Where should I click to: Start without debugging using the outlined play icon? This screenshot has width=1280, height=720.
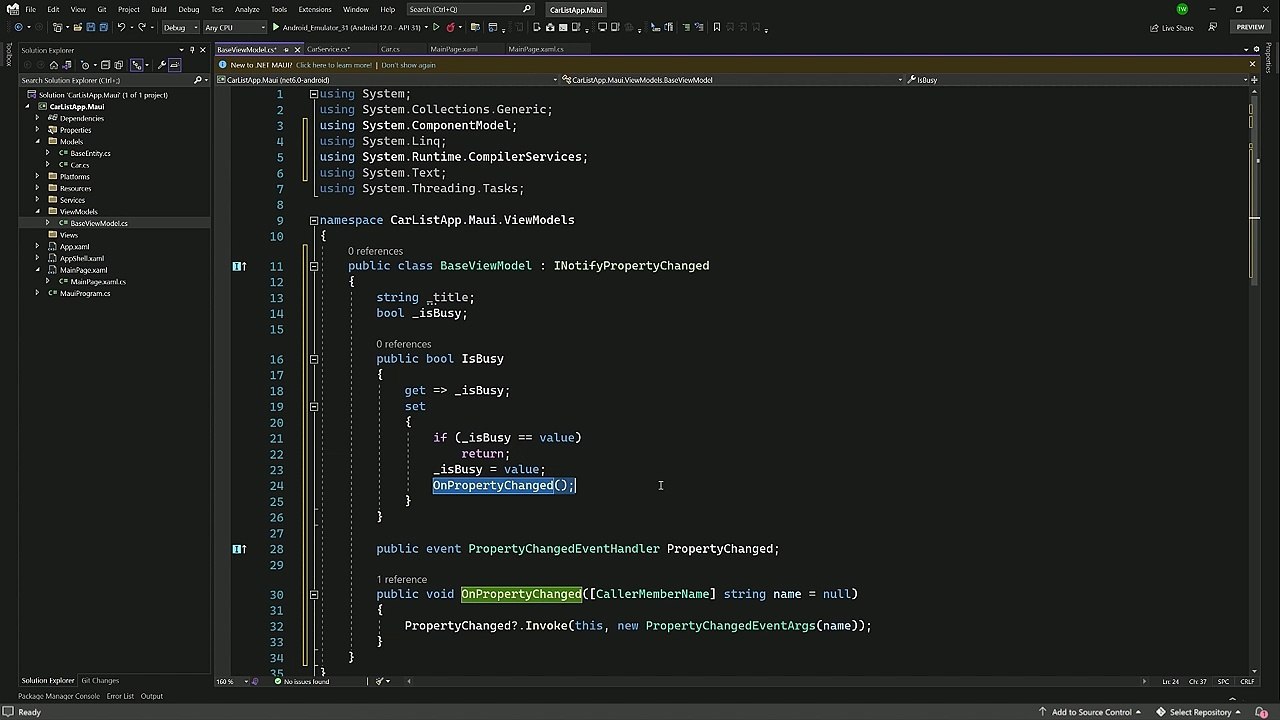436,27
